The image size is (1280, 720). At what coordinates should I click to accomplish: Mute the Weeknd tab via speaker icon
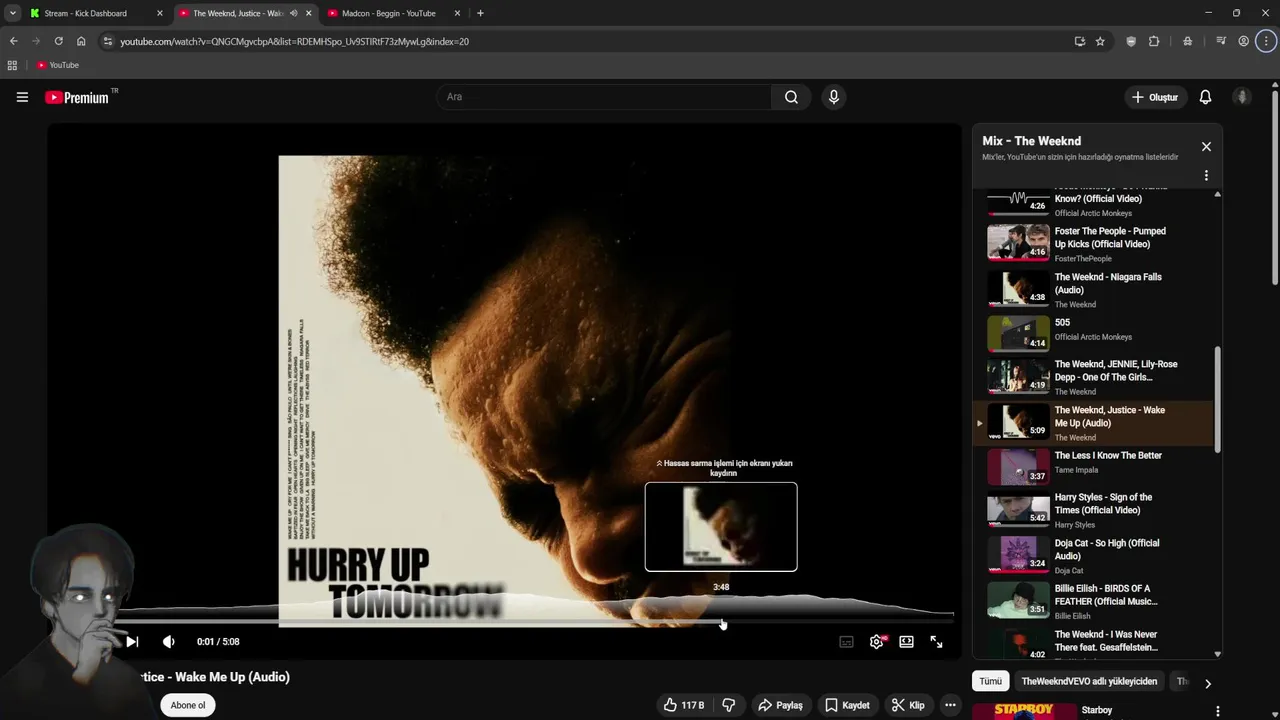(293, 13)
